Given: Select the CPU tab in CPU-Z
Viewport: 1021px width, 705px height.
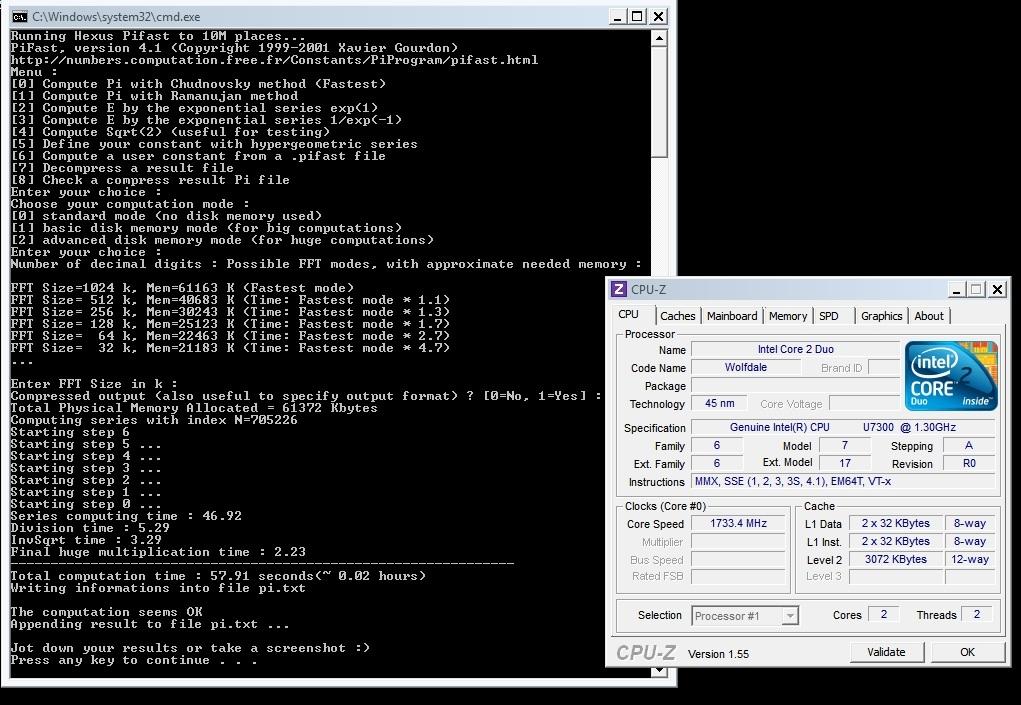Looking at the screenshot, I should [628, 314].
